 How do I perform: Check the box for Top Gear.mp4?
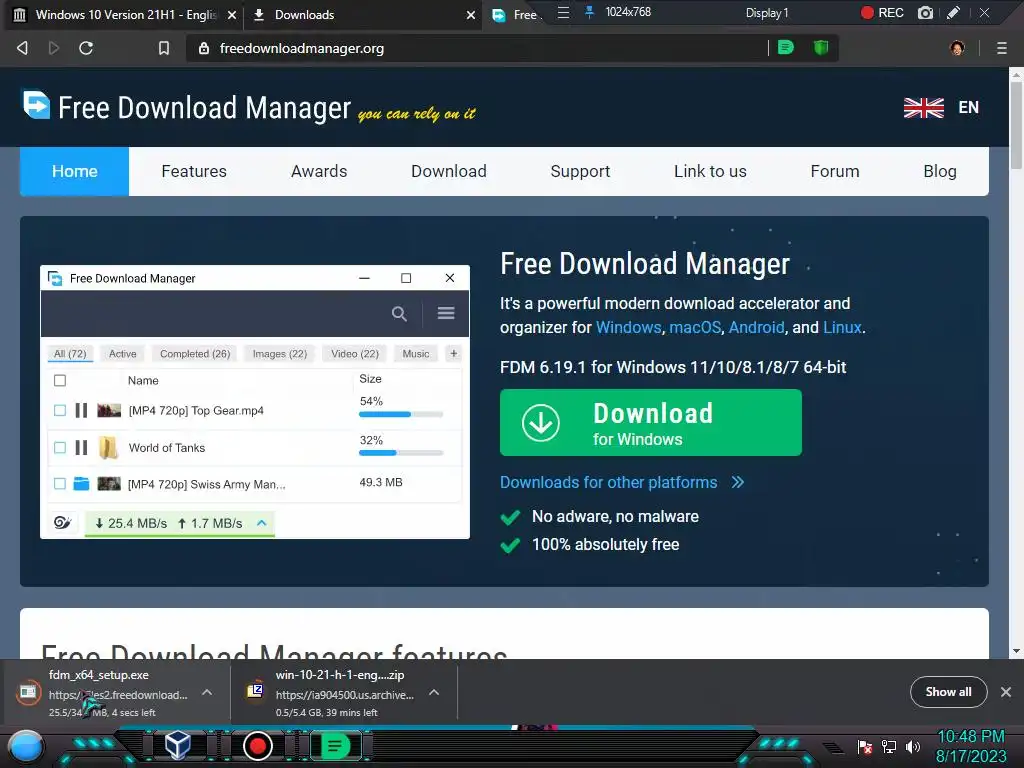[x=60, y=410]
